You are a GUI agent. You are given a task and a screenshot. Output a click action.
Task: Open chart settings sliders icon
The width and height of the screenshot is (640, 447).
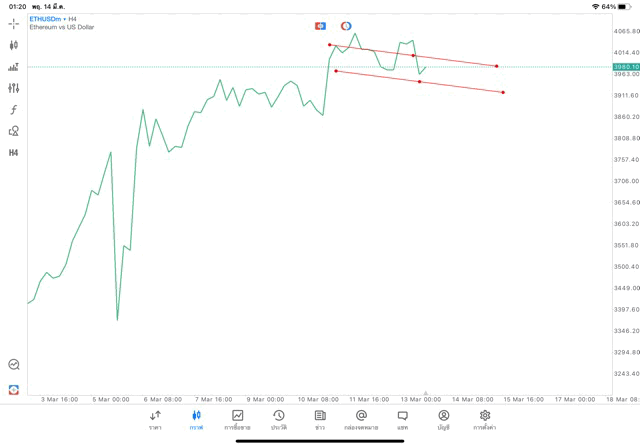click(13, 88)
